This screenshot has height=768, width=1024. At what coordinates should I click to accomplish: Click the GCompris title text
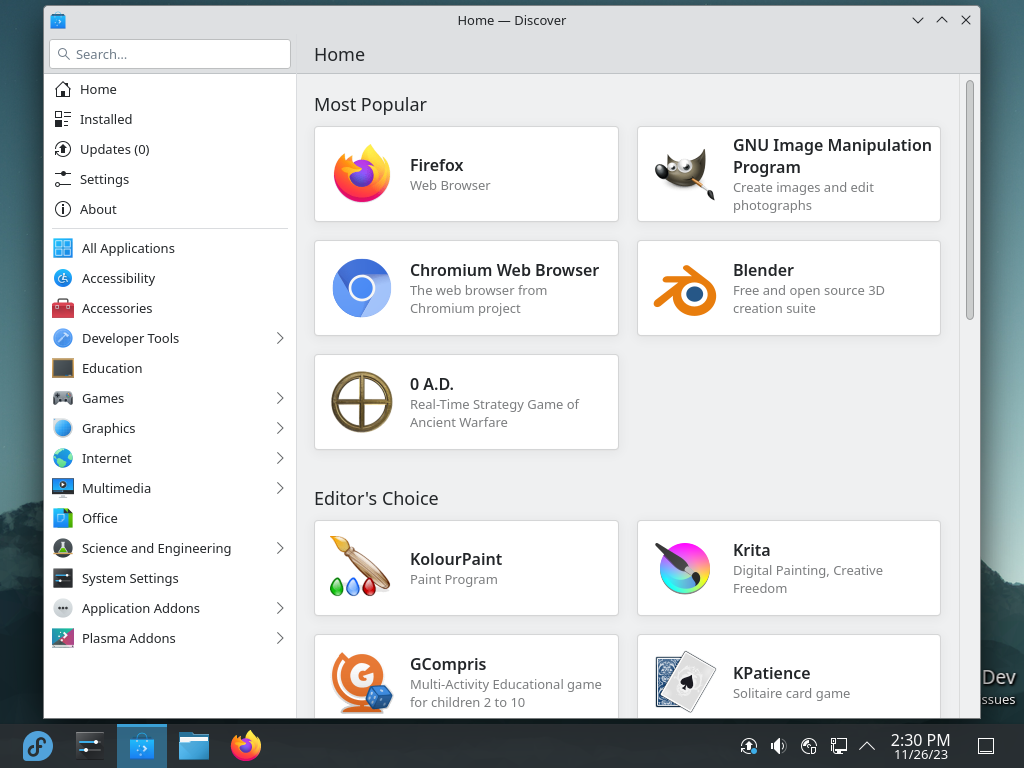click(x=448, y=664)
